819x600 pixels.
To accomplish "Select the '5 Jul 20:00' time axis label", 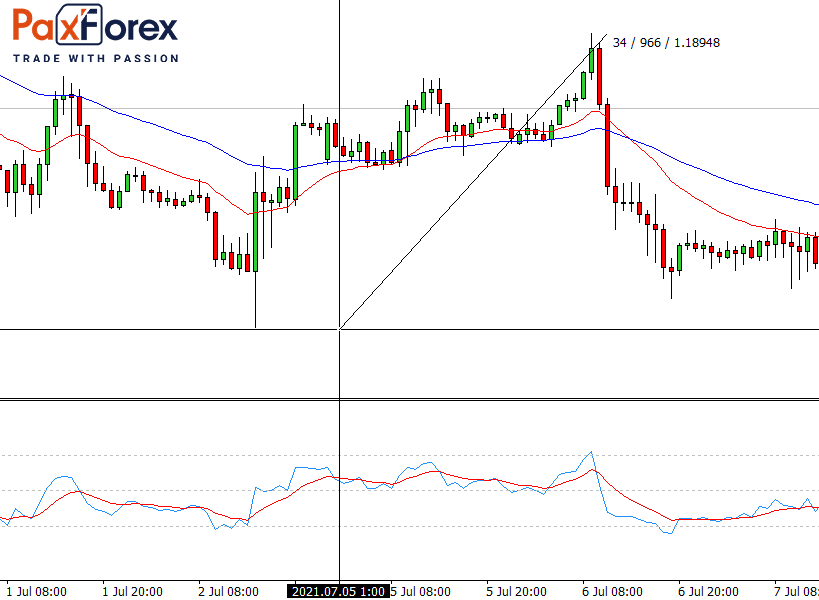I will coord(517,591).
